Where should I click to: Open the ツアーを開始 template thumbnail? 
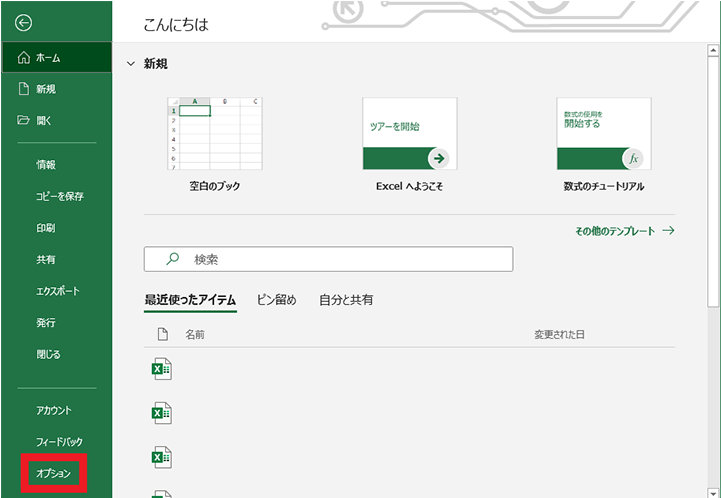[410, 133]
